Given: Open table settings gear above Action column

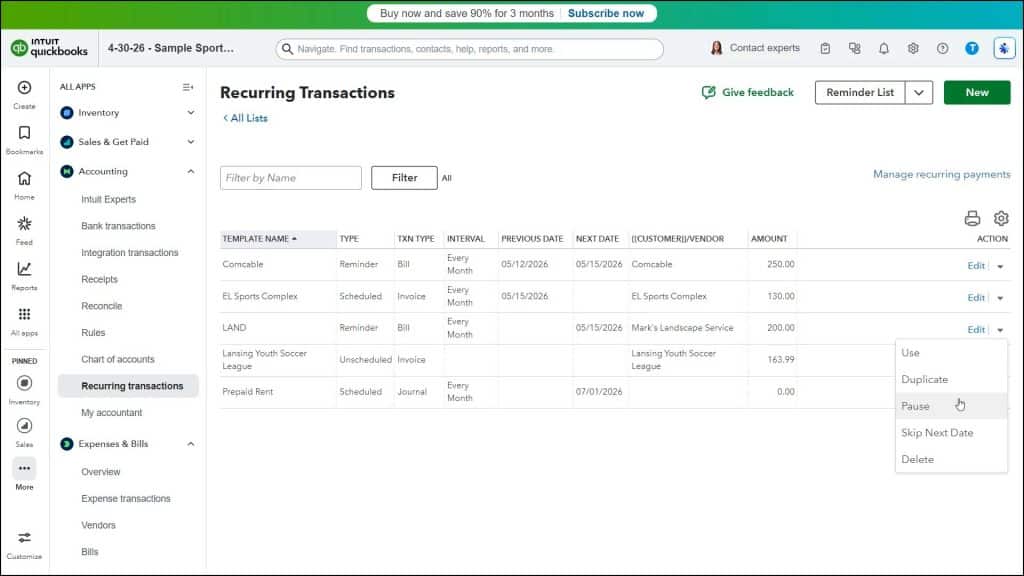Looking at the screenshot, I should coord(1001,218).
